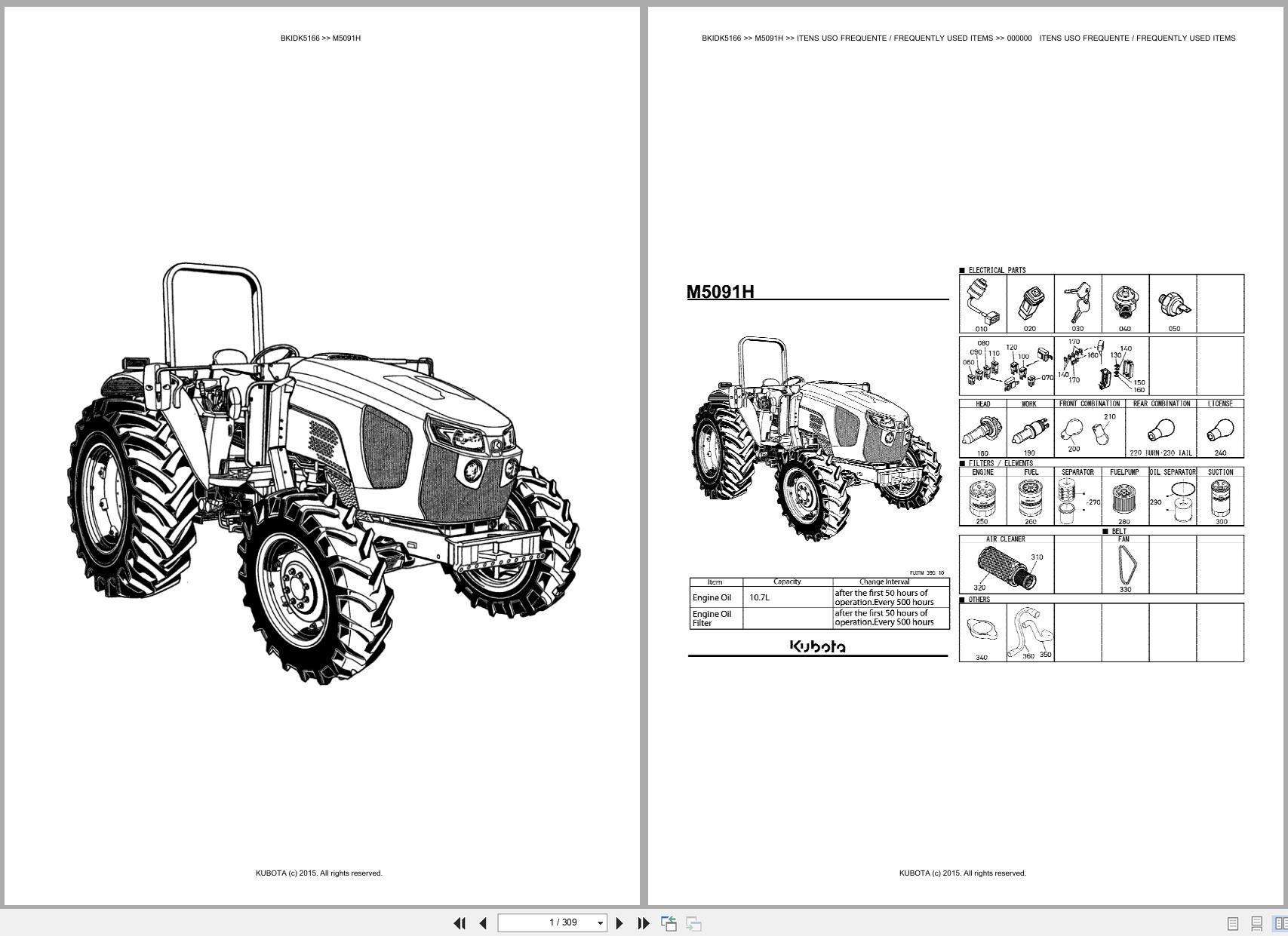
Task: Click the small tractor illustration under M5091H
Action: [816, 437]
